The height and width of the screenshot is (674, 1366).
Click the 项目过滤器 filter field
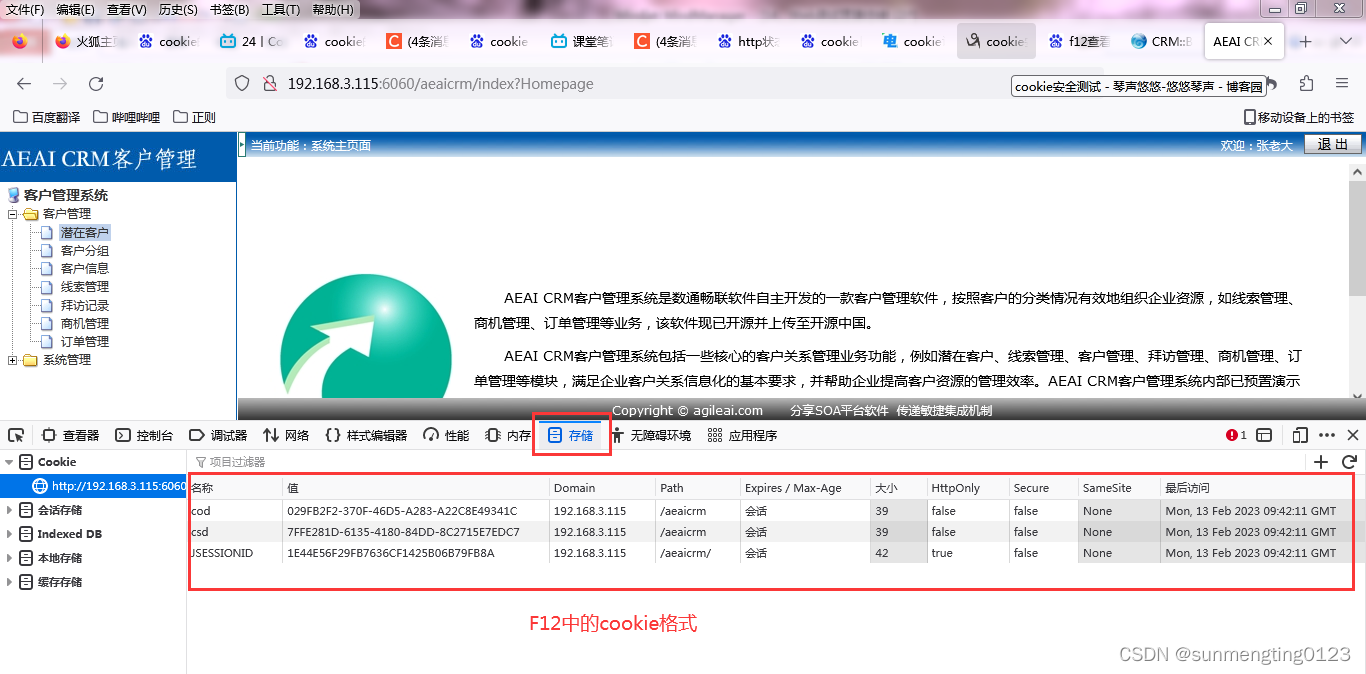point(240,462)
